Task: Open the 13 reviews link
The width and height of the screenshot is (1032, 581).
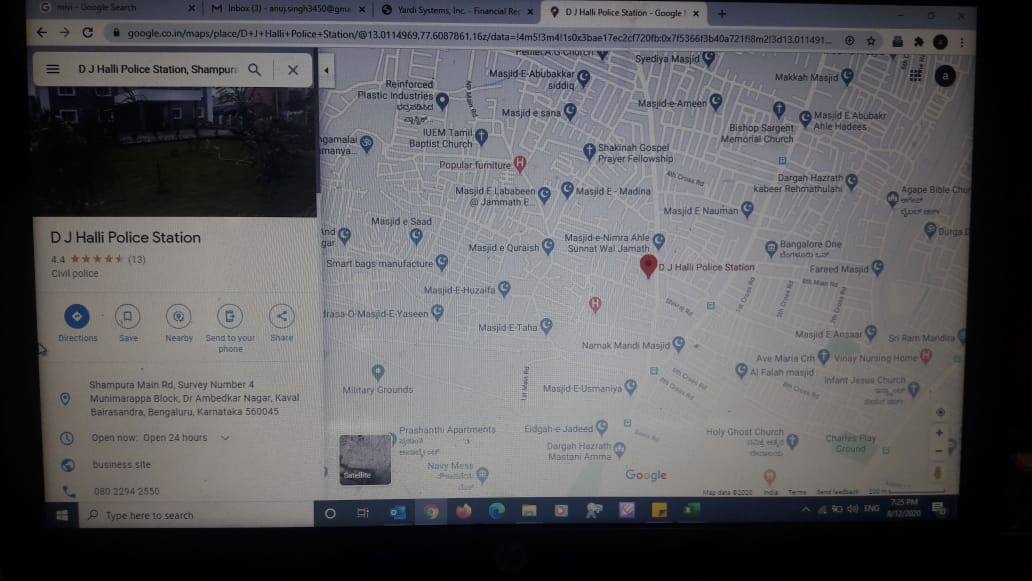Action: 137,259
